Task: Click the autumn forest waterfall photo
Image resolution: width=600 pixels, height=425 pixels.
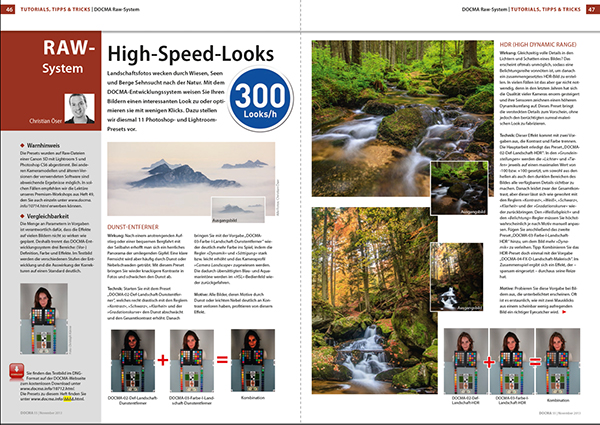Action: (375, 300)
